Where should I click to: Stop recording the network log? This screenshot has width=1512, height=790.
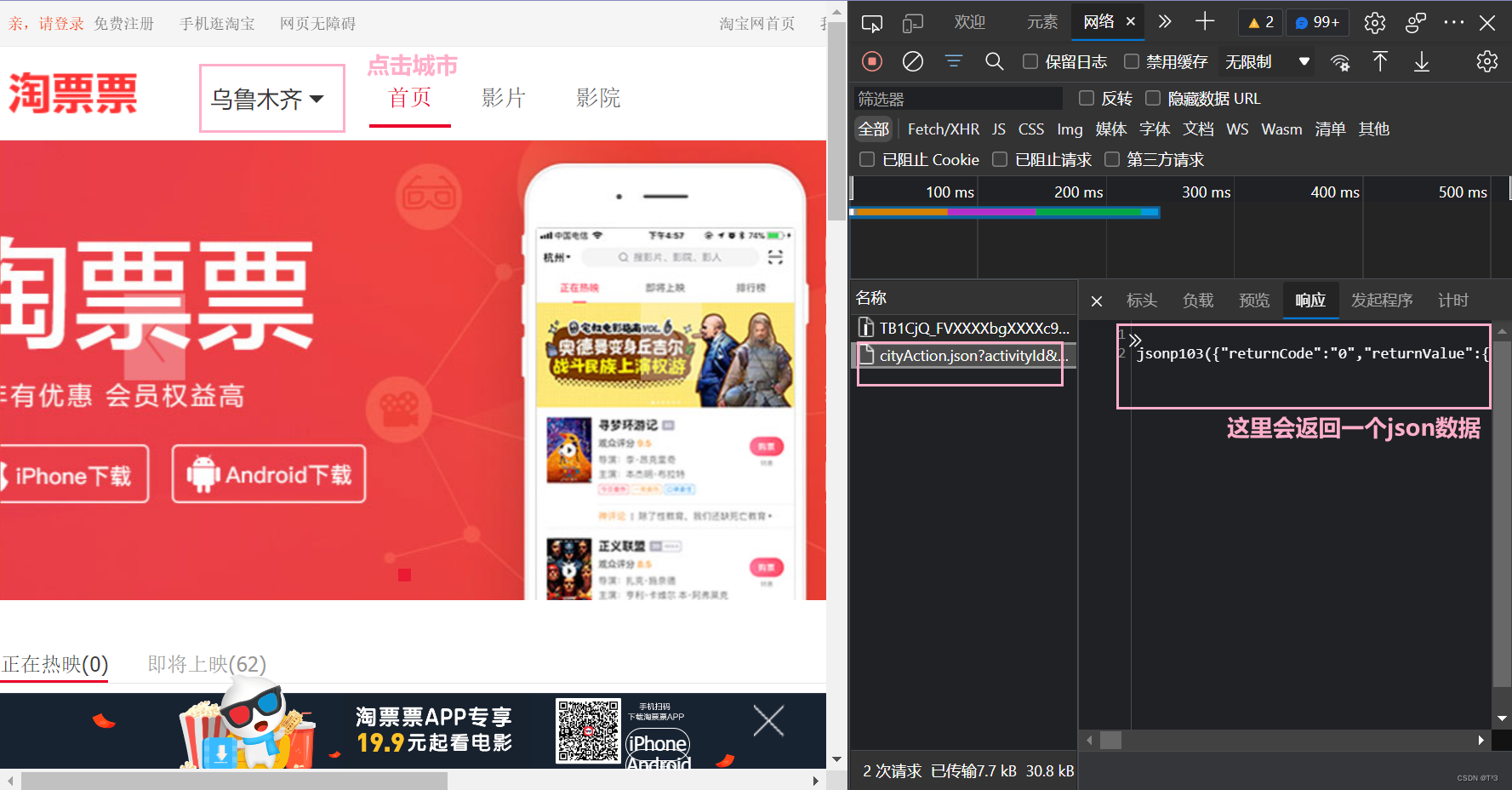[871, 61]
